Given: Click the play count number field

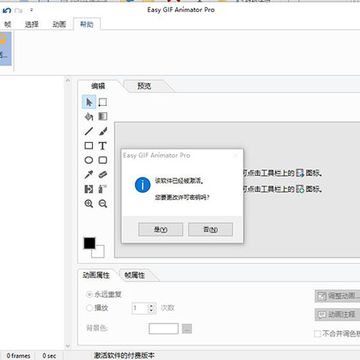Looking at the screenshot, I should 140,308.
